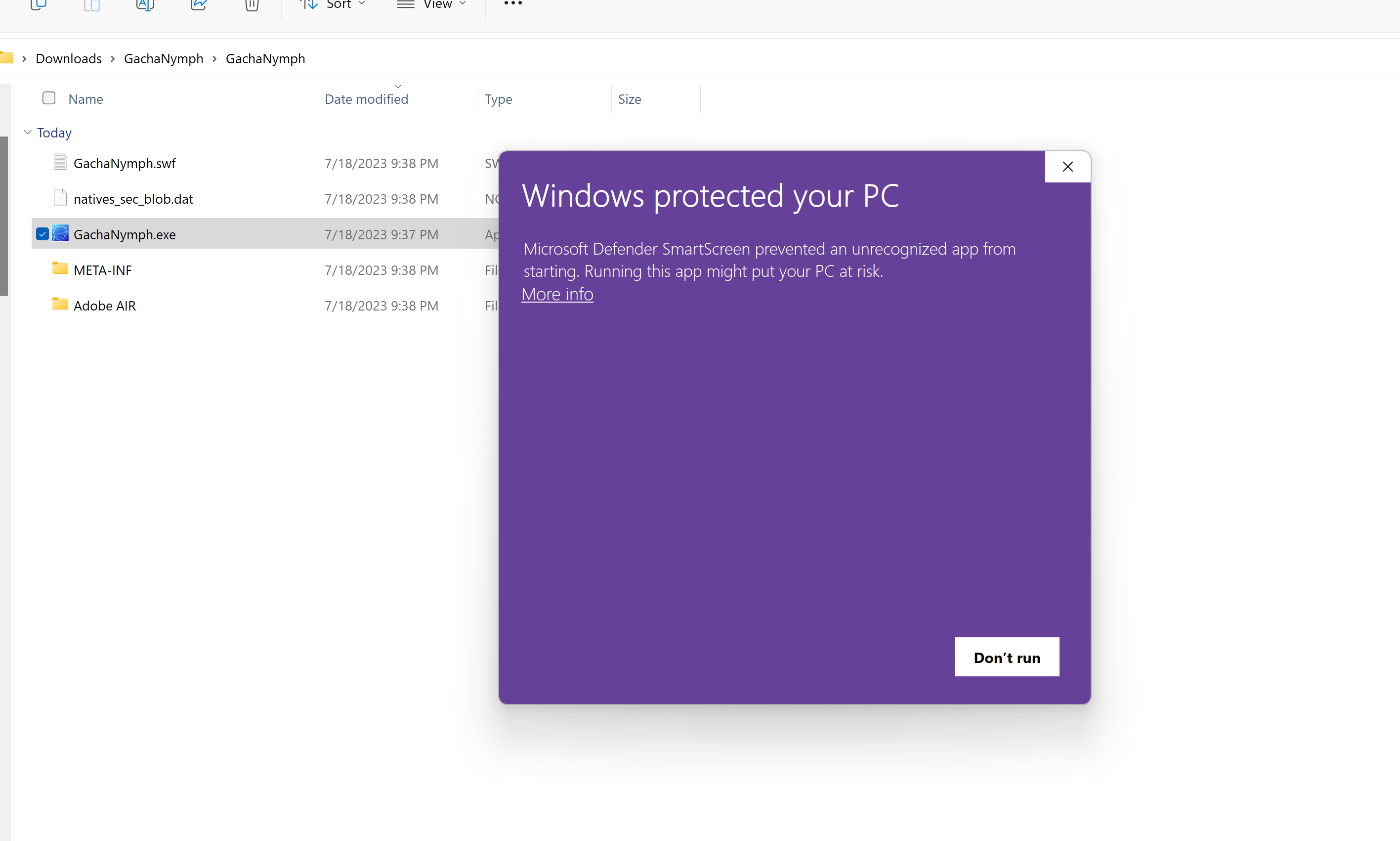Click the left pane scrollbar
Viewport: 1400px width, 841px height.
(4, 216)
